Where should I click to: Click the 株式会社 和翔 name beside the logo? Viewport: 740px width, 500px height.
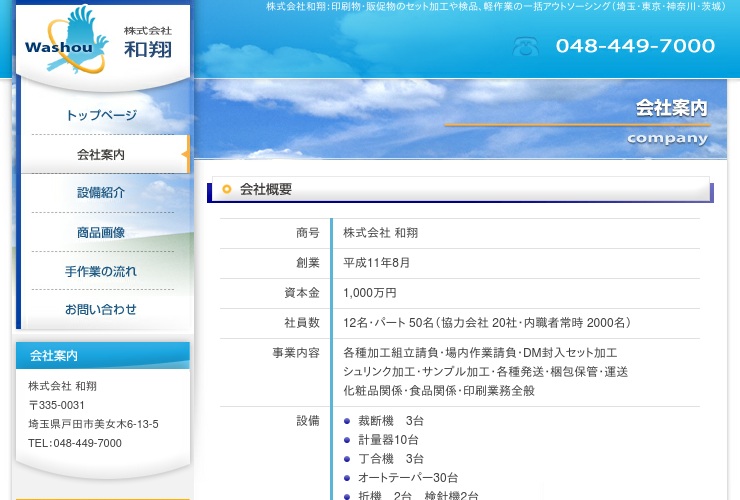pos(147,42)
